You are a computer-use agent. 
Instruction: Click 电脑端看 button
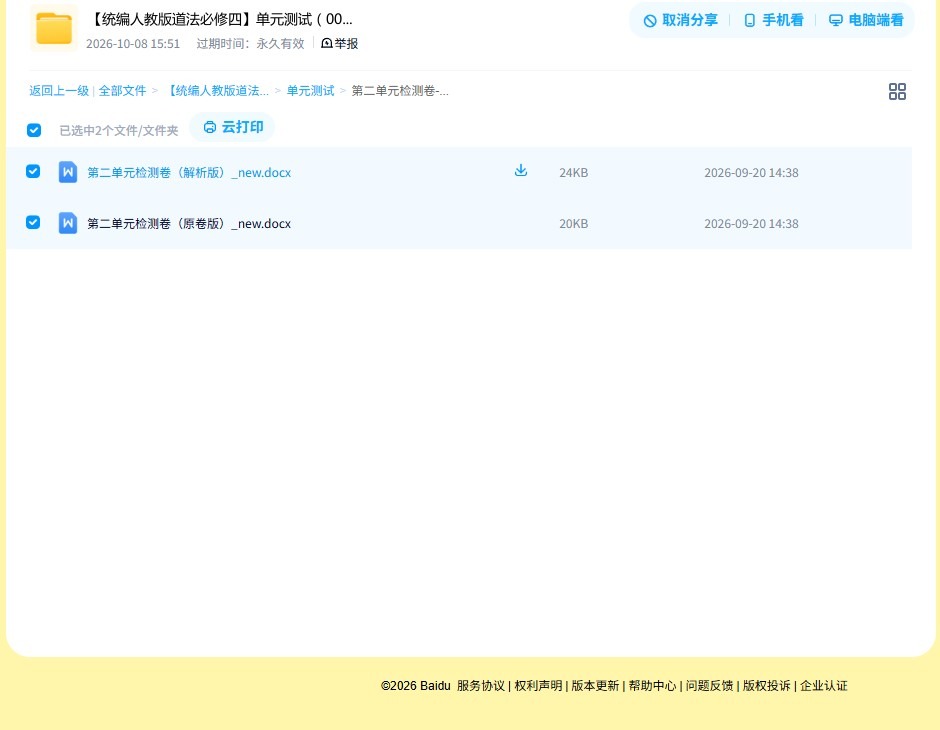[x=866, y=20]
